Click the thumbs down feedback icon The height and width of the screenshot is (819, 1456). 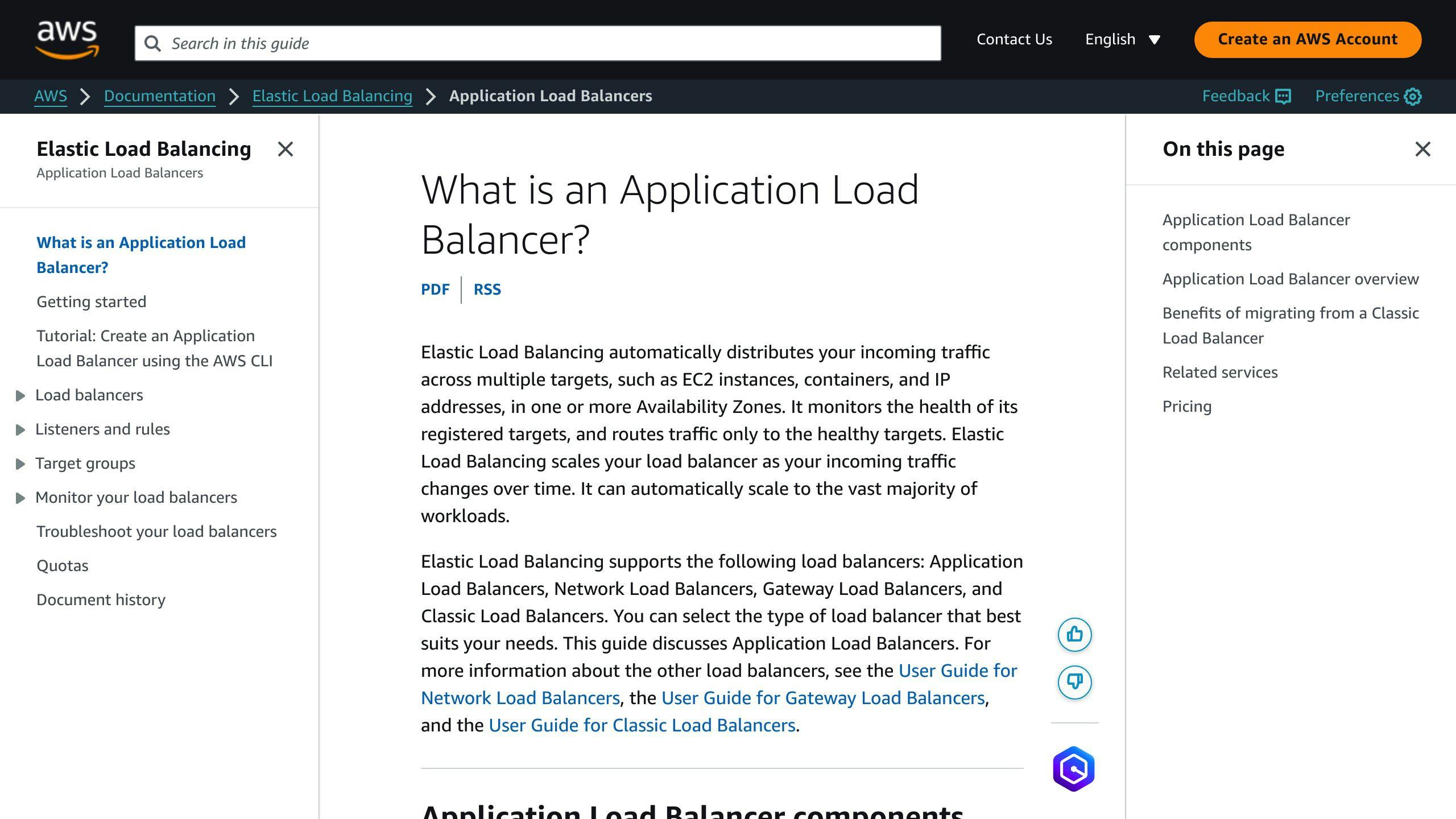(x=1074, y=682)
